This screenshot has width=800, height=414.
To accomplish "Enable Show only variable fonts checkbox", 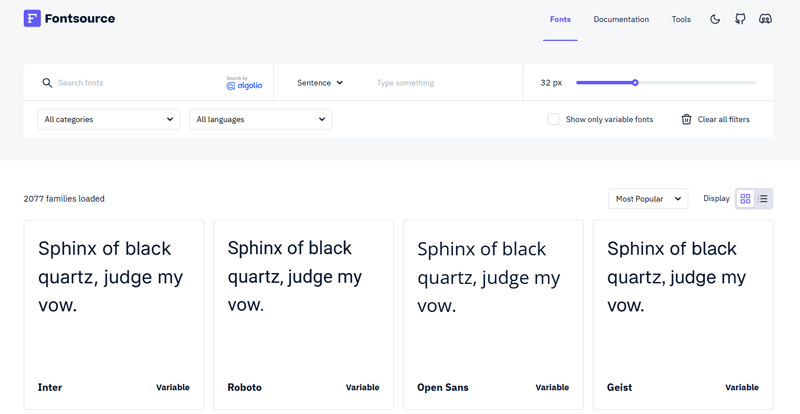I will pyautogui.click(x=553, y=119).
